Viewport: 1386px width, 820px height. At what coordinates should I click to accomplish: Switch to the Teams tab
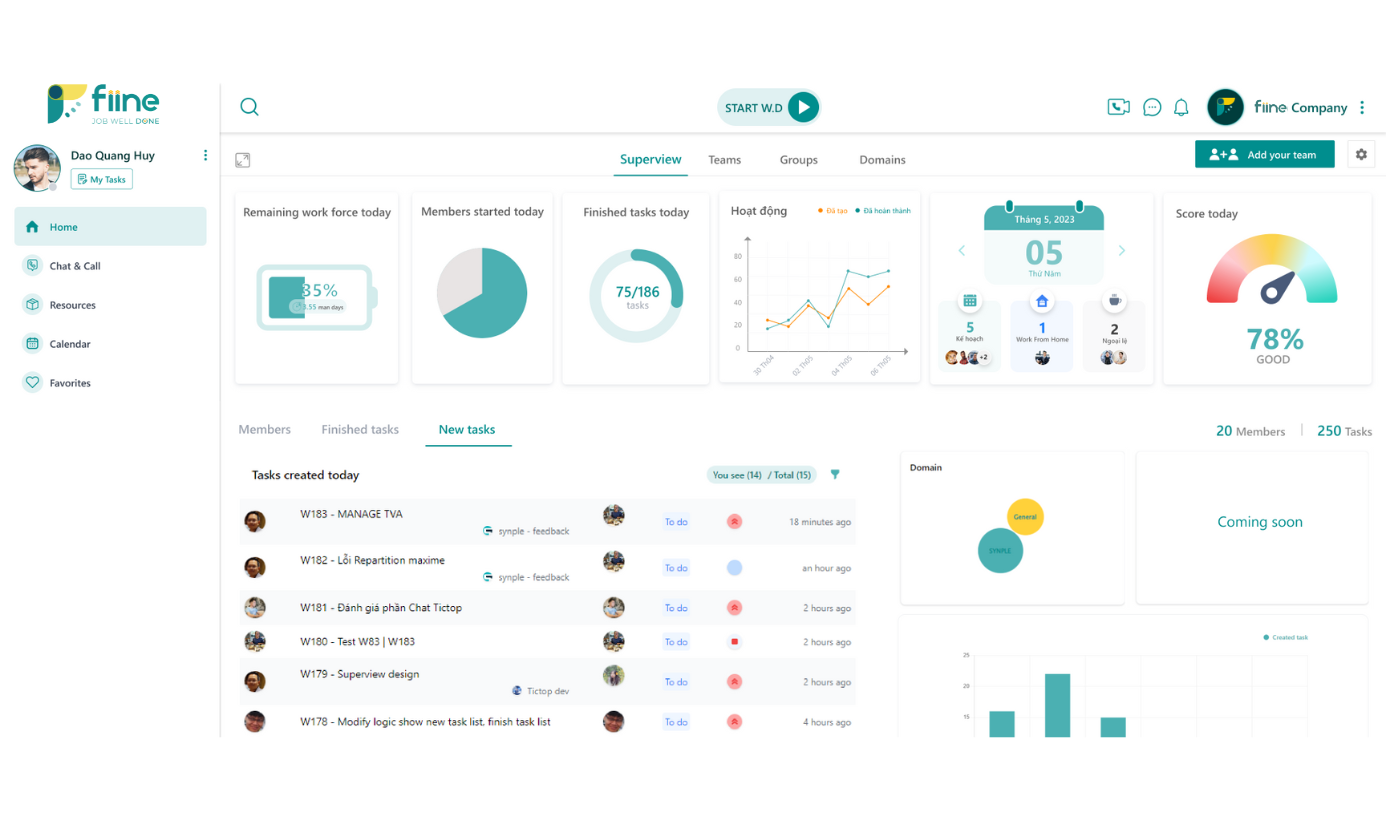724,160
